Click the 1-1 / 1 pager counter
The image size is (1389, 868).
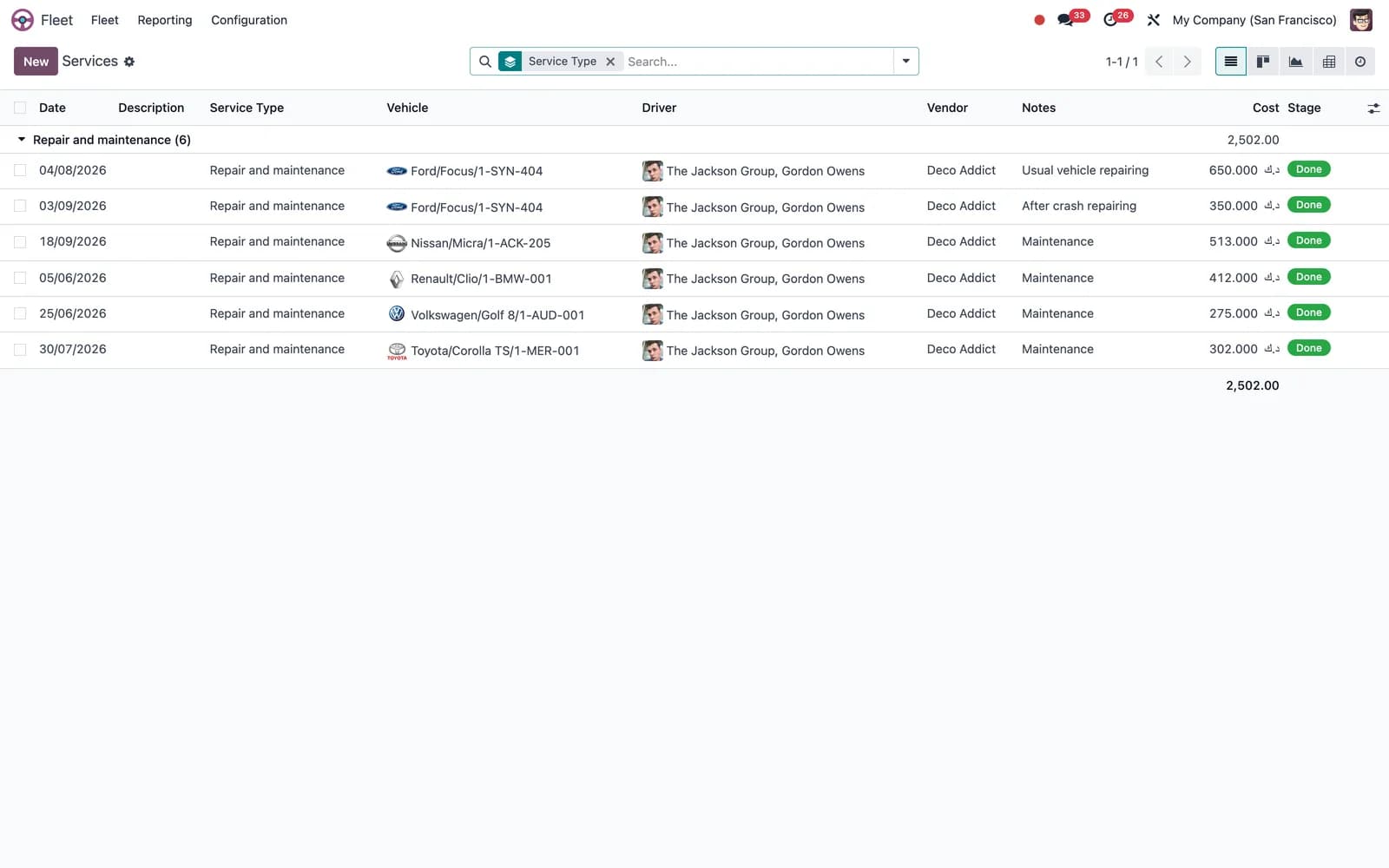coord(1122,62)
